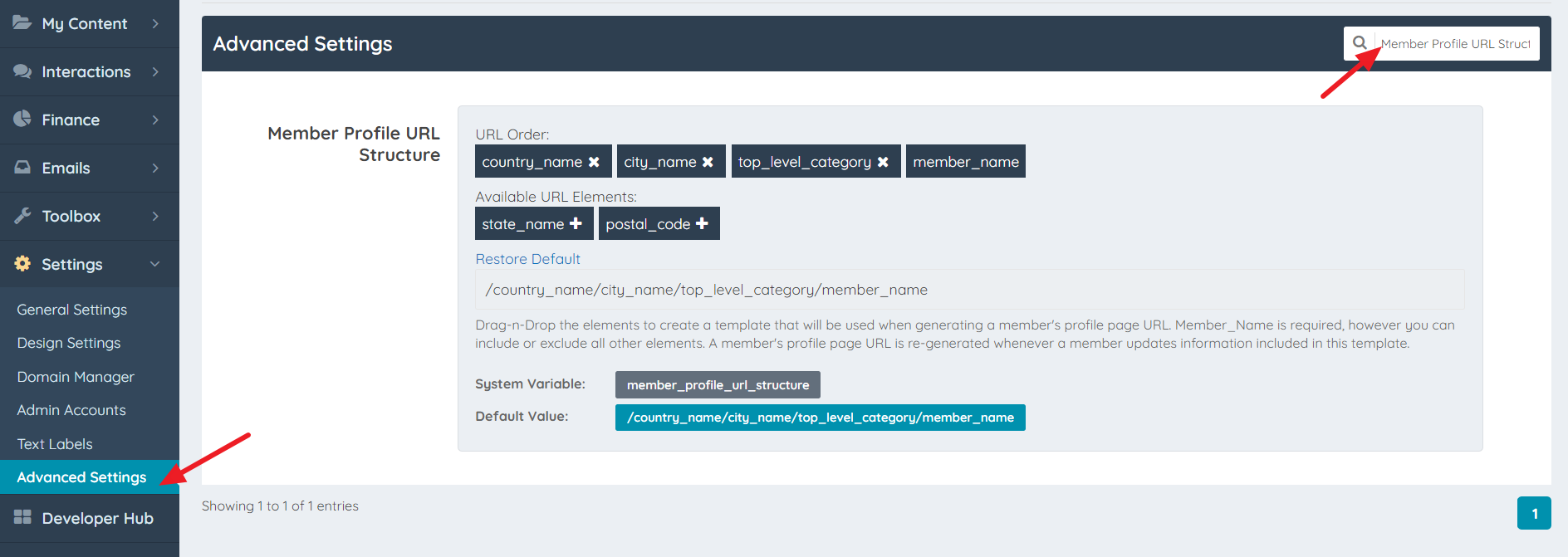Click the default value badge
The width and height of the screenshot is (1568, 557).
(821, 418)
